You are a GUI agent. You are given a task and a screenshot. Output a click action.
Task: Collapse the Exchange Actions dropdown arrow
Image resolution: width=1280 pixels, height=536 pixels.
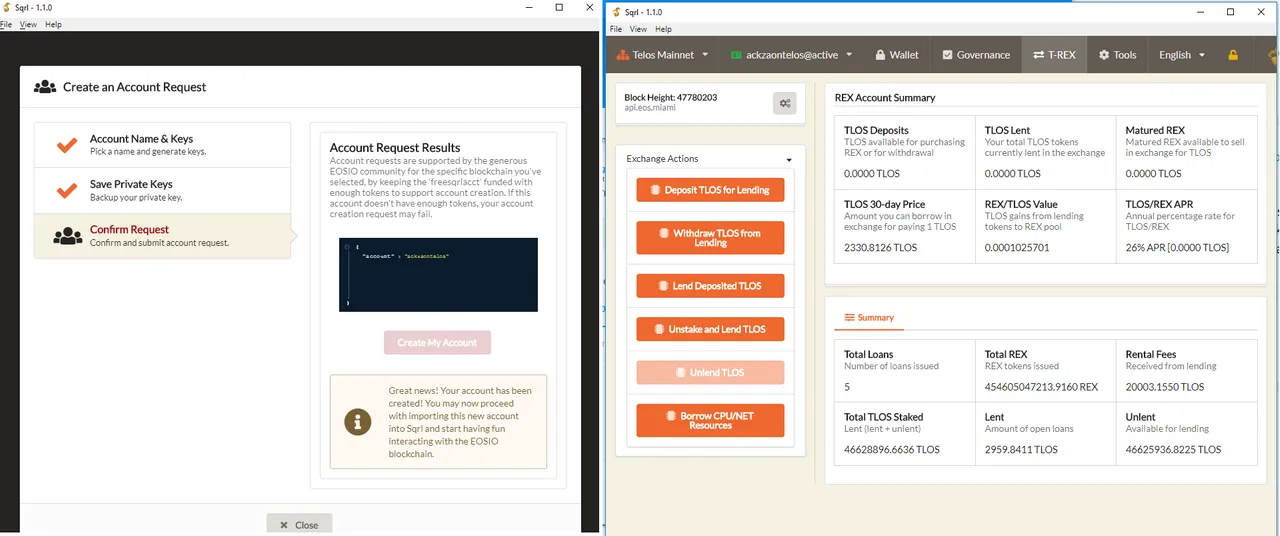pyautogui.click(x=789, y=160)
